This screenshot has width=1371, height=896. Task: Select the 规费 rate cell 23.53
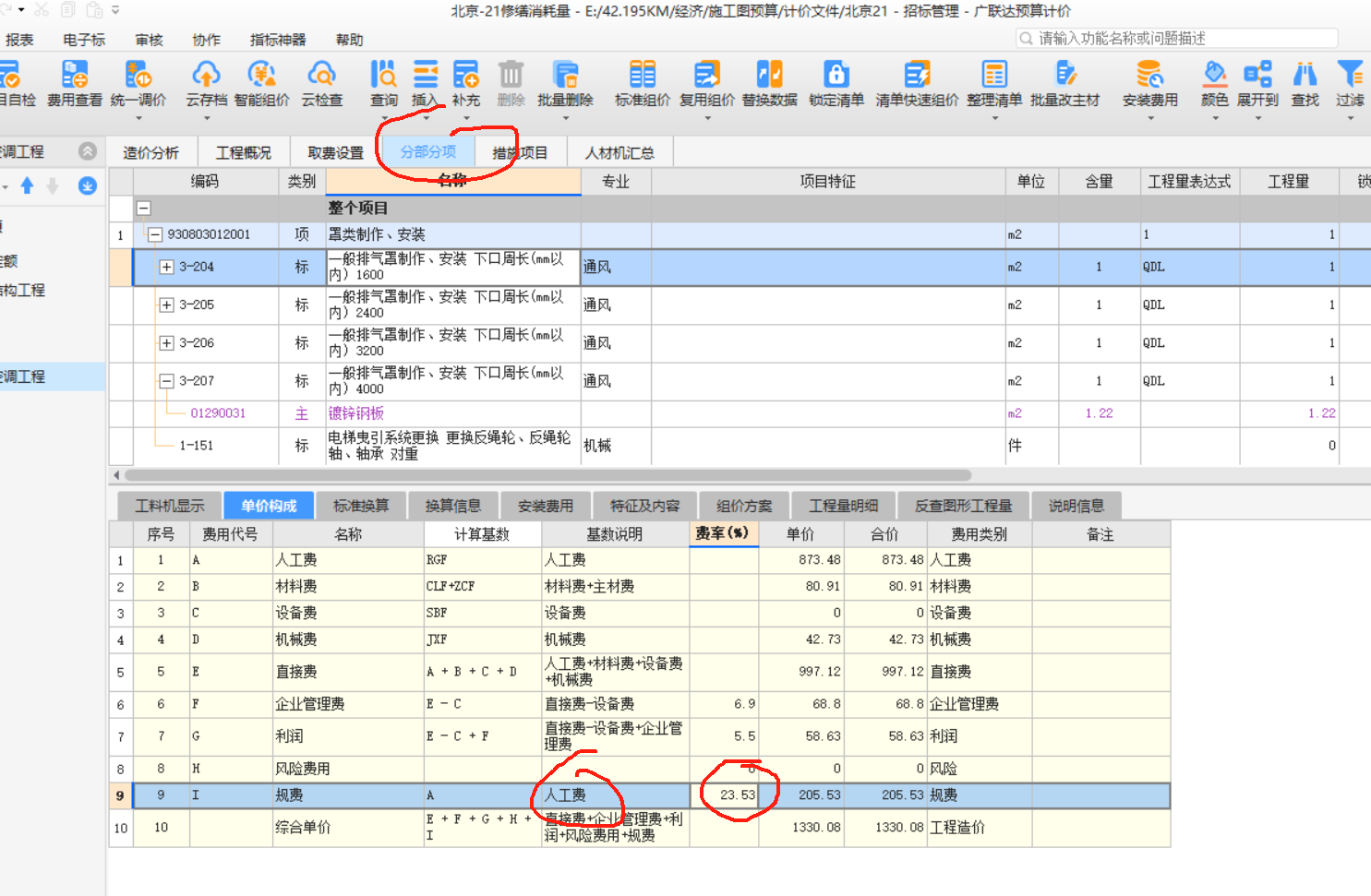(725, 795)
